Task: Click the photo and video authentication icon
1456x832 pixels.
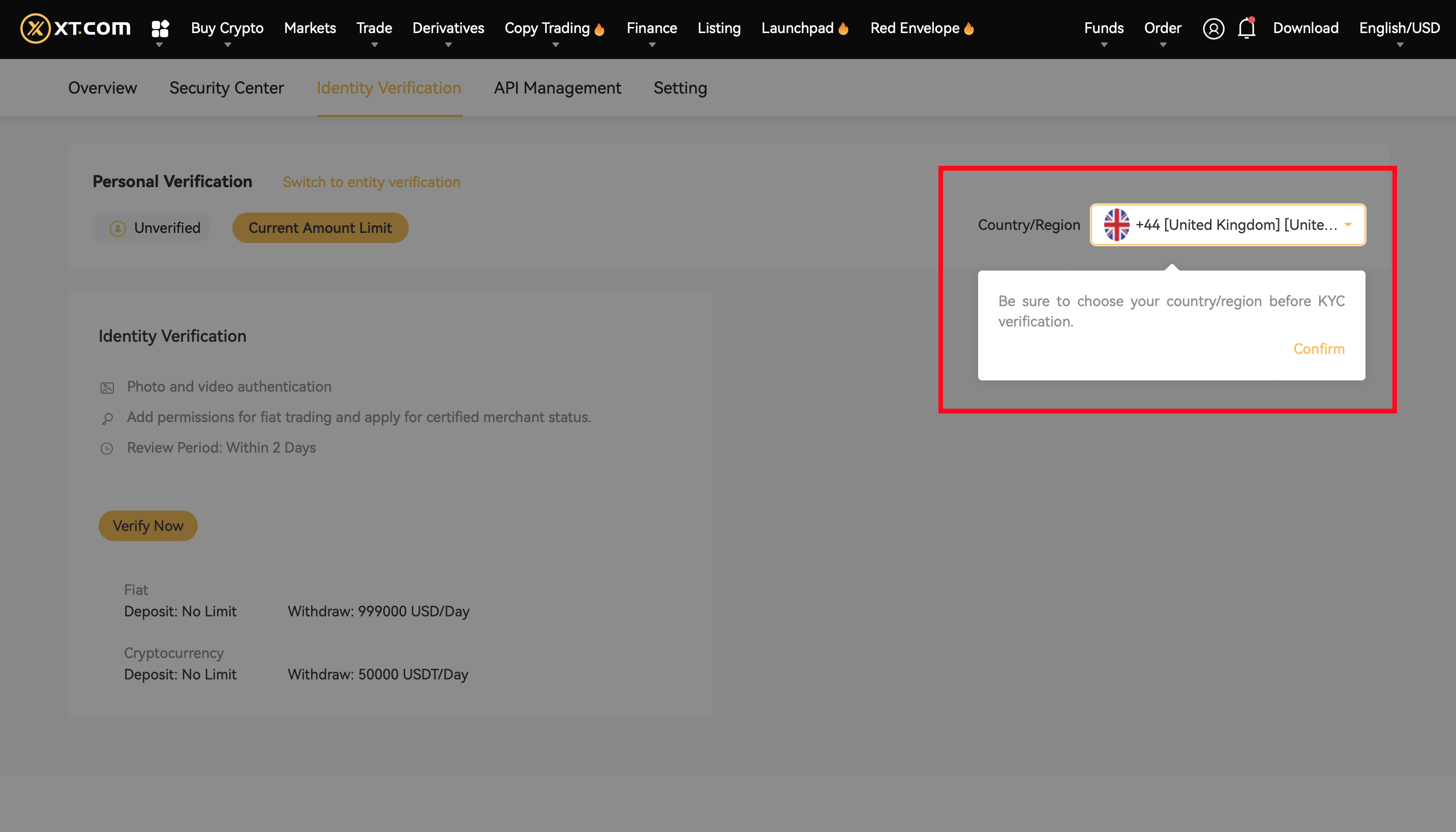Action: 107,387
